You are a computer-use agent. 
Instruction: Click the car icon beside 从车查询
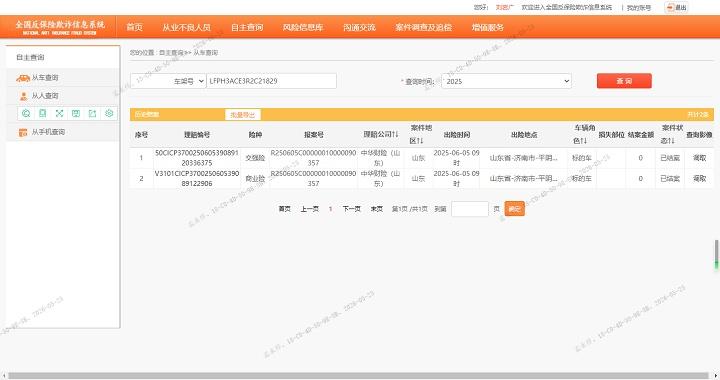tap(23, 78)
